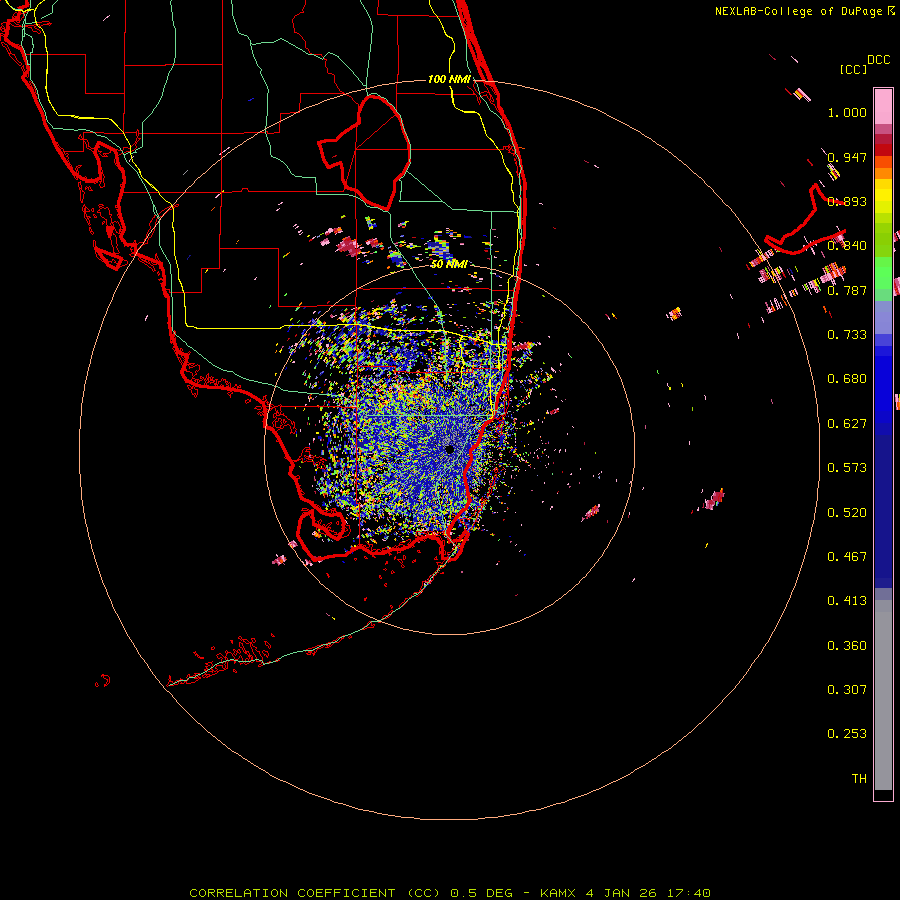The height and width of the screenshot is (900, 900).
Task: Select the 0.787 scale value
Action: tap(847, 290)
